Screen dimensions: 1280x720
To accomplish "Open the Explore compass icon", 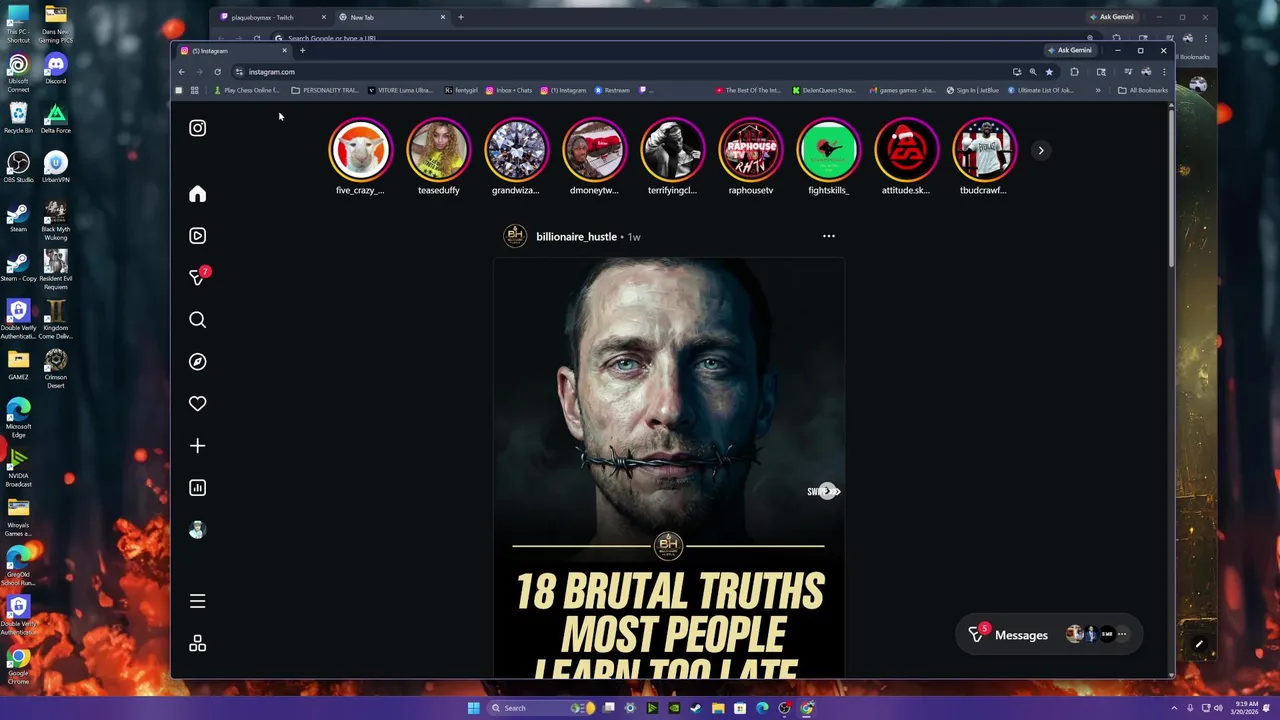I will (197, 362).
